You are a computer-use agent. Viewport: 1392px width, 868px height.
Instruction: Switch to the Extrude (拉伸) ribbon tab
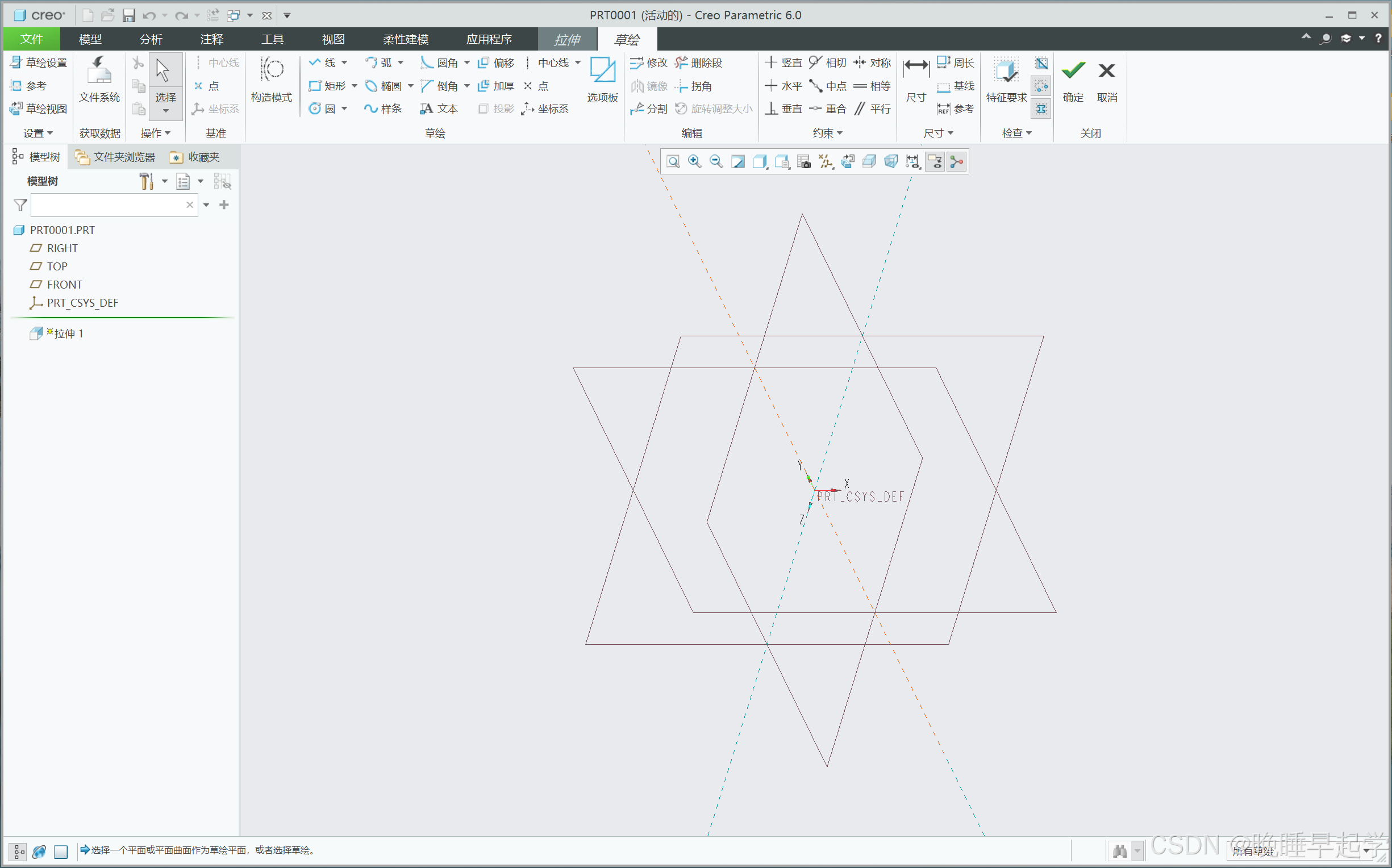coord(566,39)
